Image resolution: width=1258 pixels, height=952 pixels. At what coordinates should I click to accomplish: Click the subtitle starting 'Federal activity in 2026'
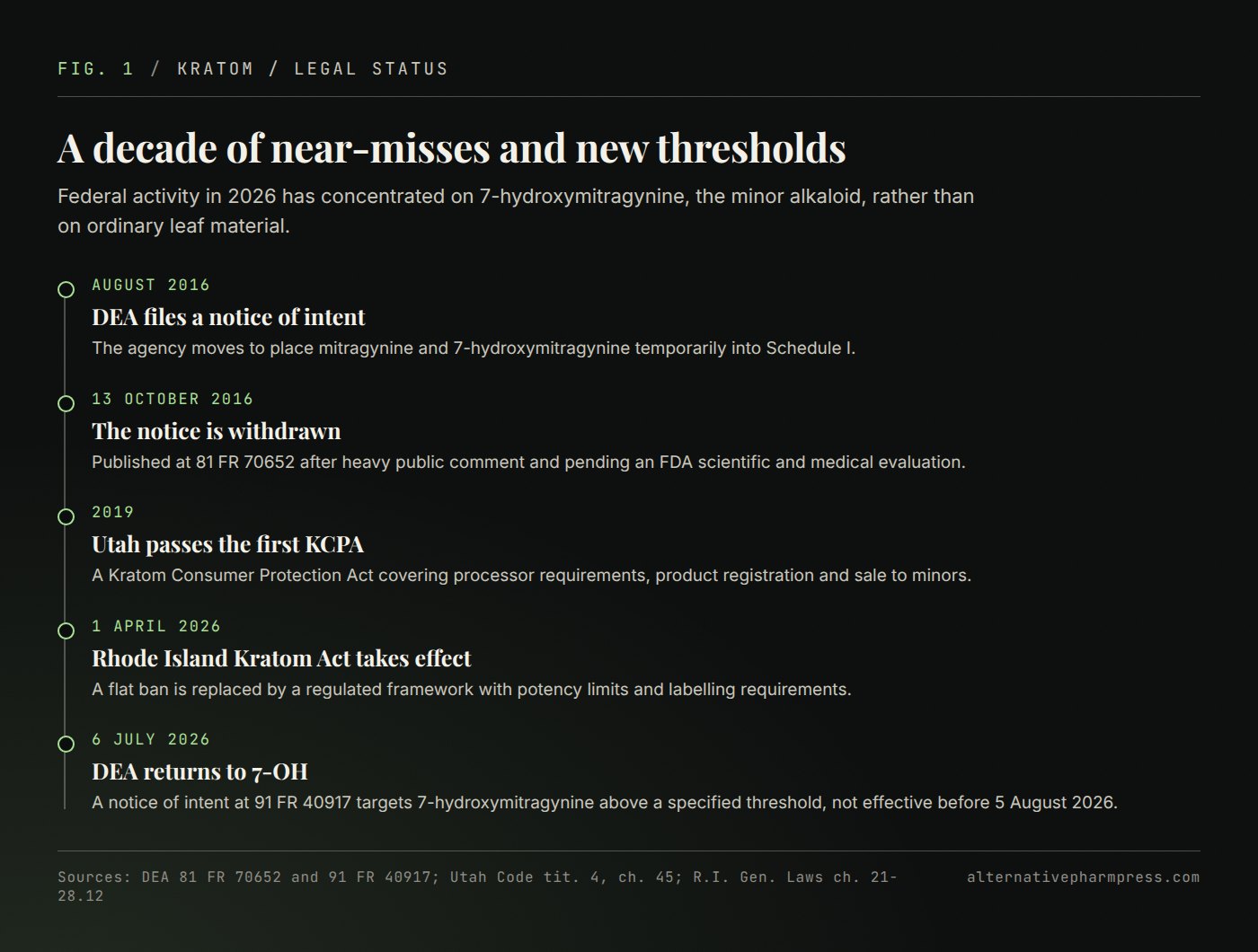(x=516, y=211)
